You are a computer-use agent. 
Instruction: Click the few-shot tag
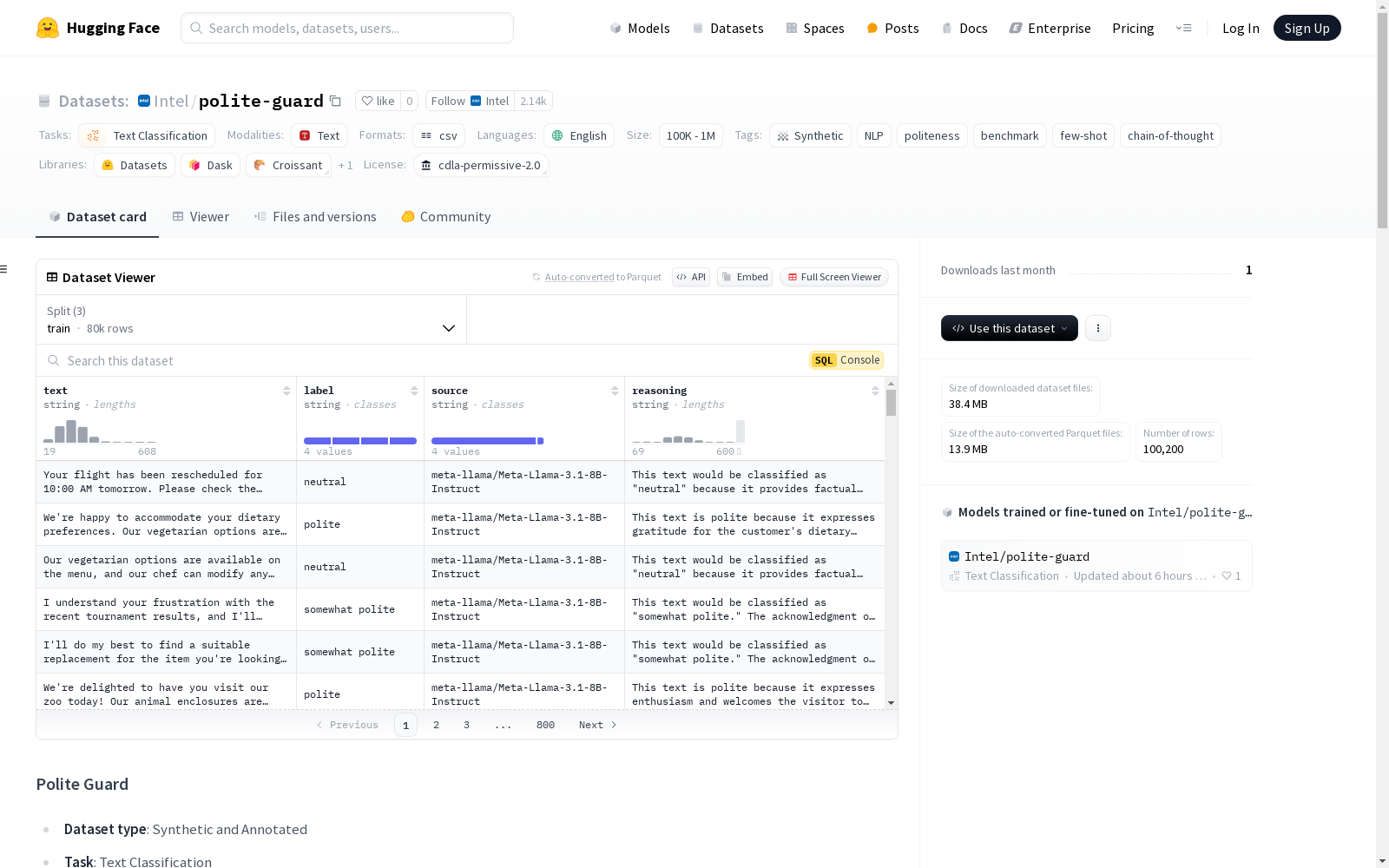(1083, 135)
